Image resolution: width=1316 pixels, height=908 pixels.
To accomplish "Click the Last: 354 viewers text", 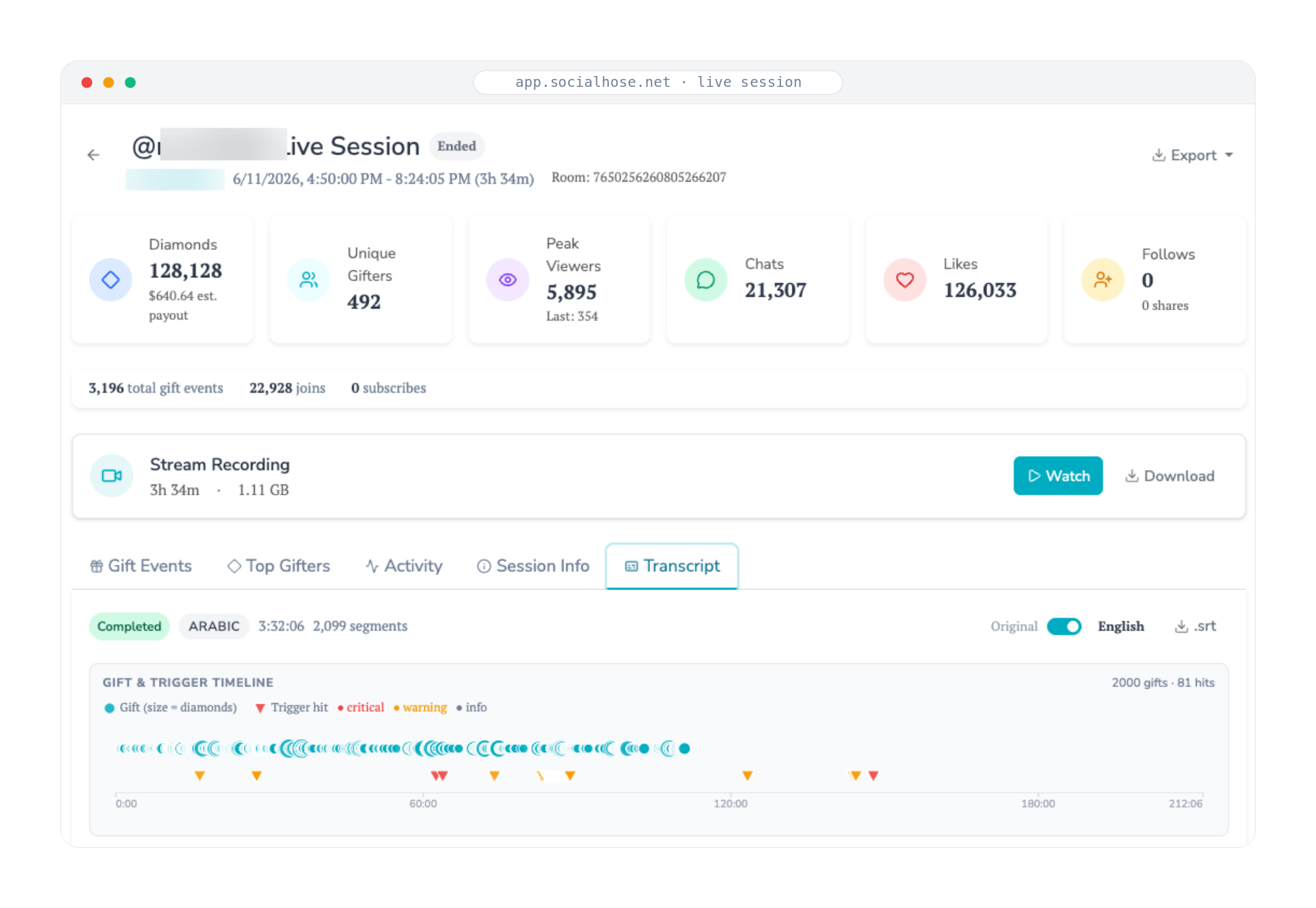I will 572,316.
